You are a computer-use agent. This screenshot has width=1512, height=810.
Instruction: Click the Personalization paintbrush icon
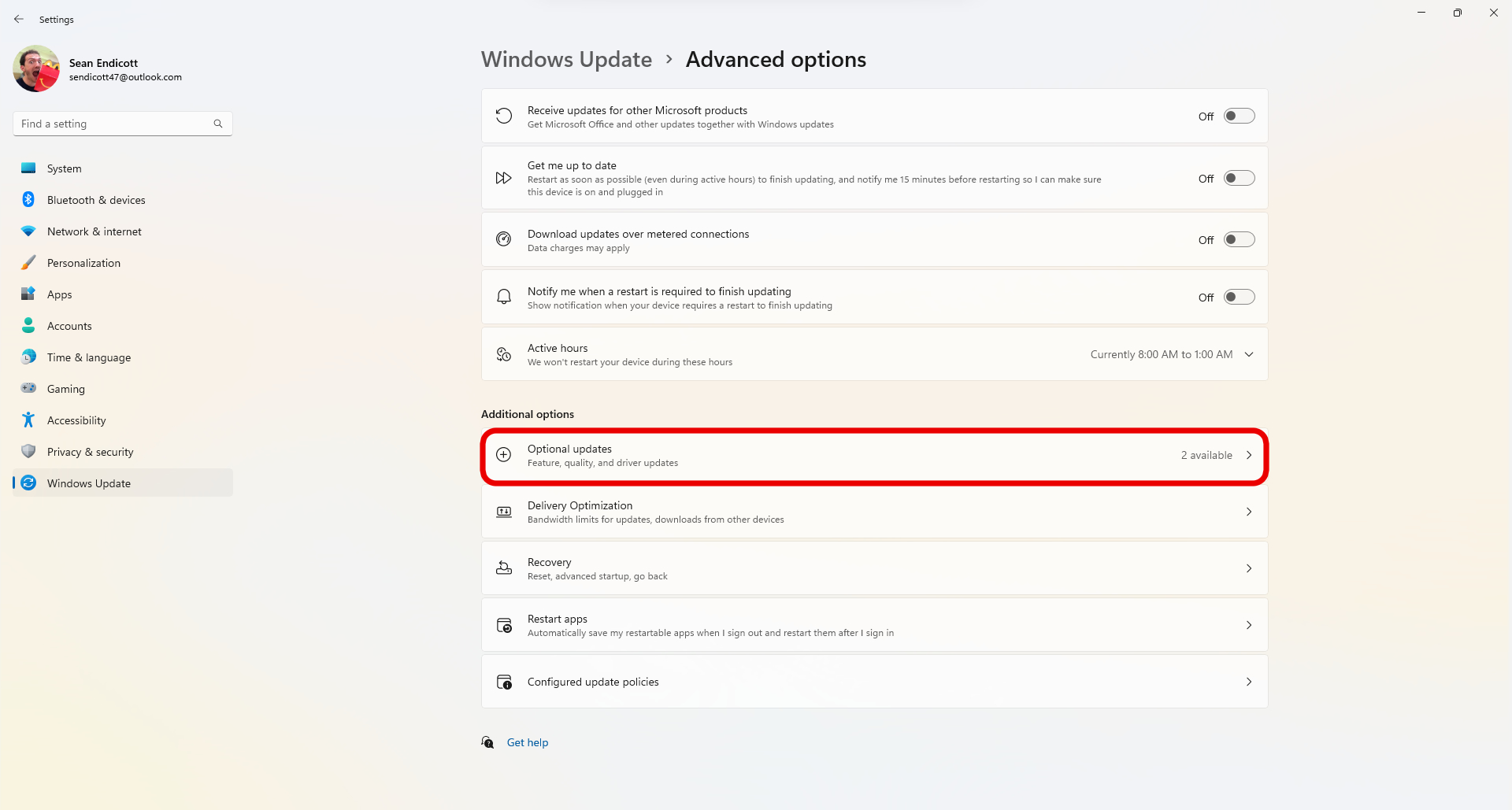(28, 263)
